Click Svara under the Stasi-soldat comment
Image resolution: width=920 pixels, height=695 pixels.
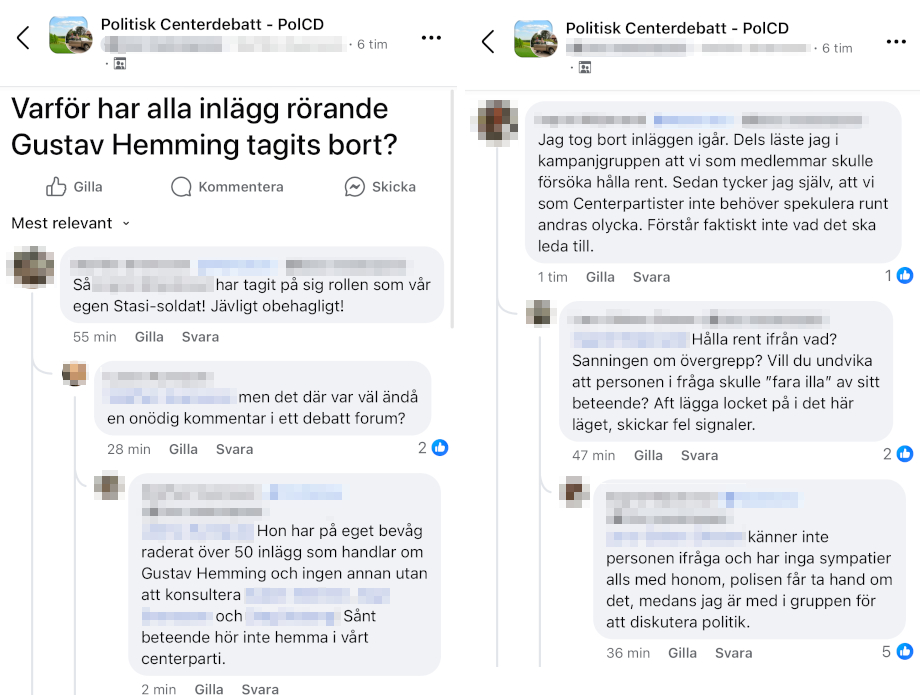tap(200, 337)
